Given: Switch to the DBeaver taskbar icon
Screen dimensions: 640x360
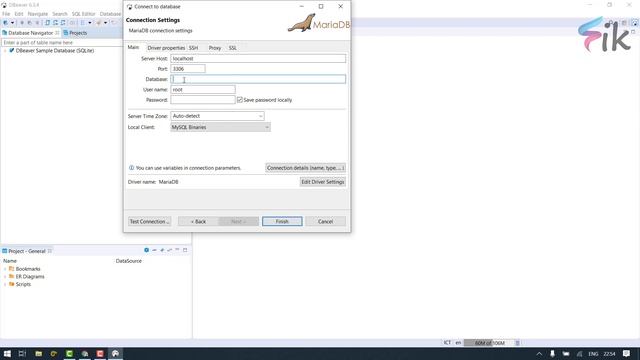Looking at the screenshot, I should tap(116, 353).
